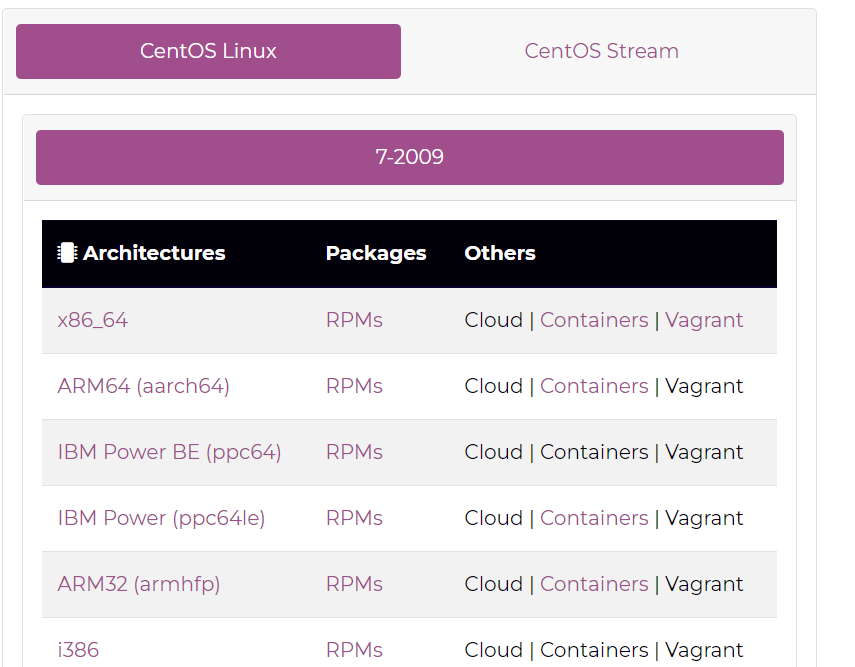Open RPMs for IBM Power BE

354,452
